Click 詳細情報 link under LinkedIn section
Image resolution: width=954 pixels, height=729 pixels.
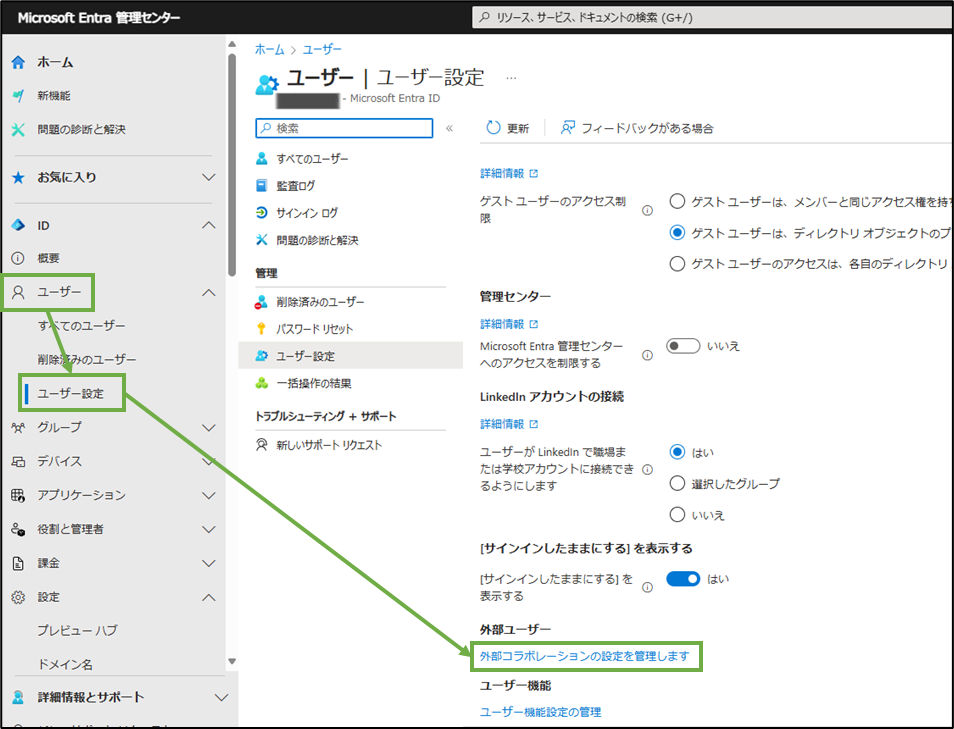(x=509, y=424)
